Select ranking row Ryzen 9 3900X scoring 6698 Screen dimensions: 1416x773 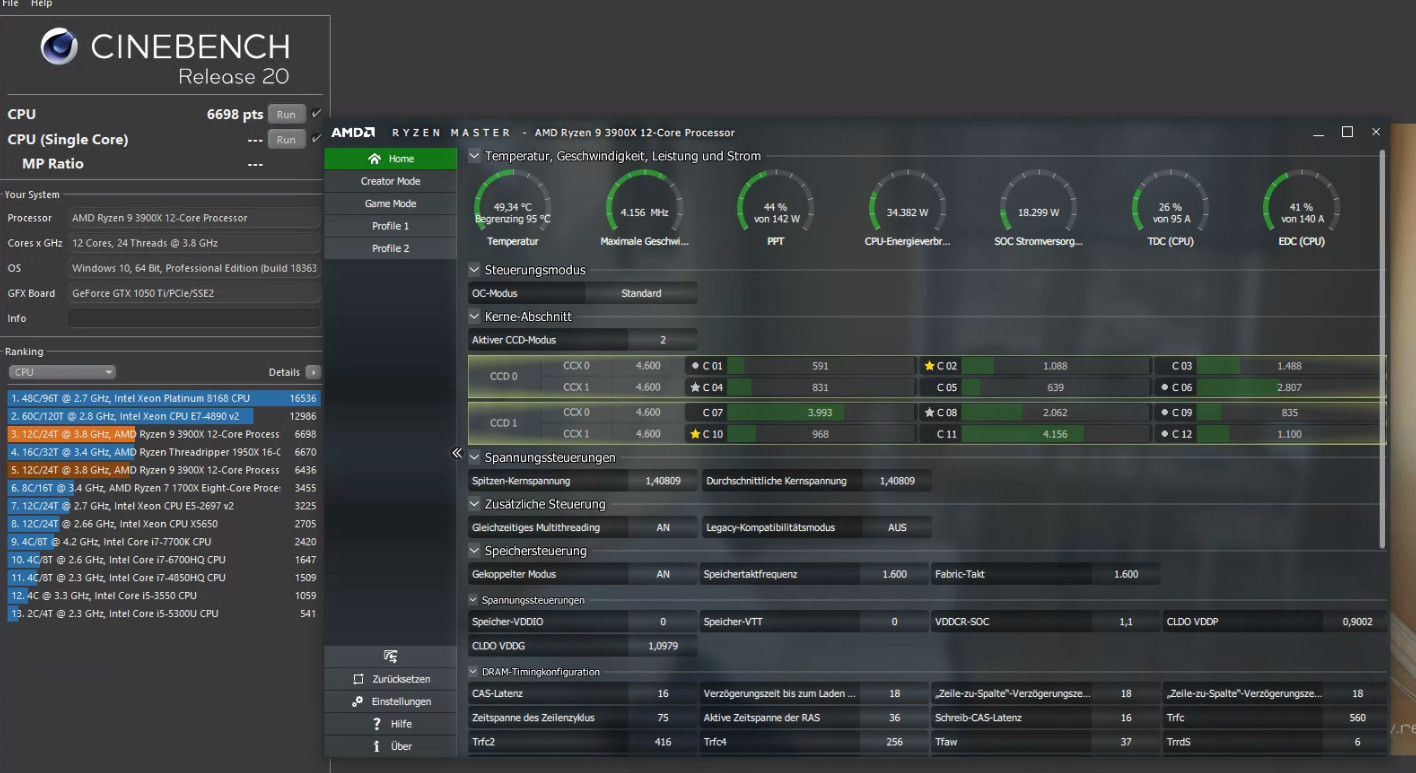tap(163, 434)
